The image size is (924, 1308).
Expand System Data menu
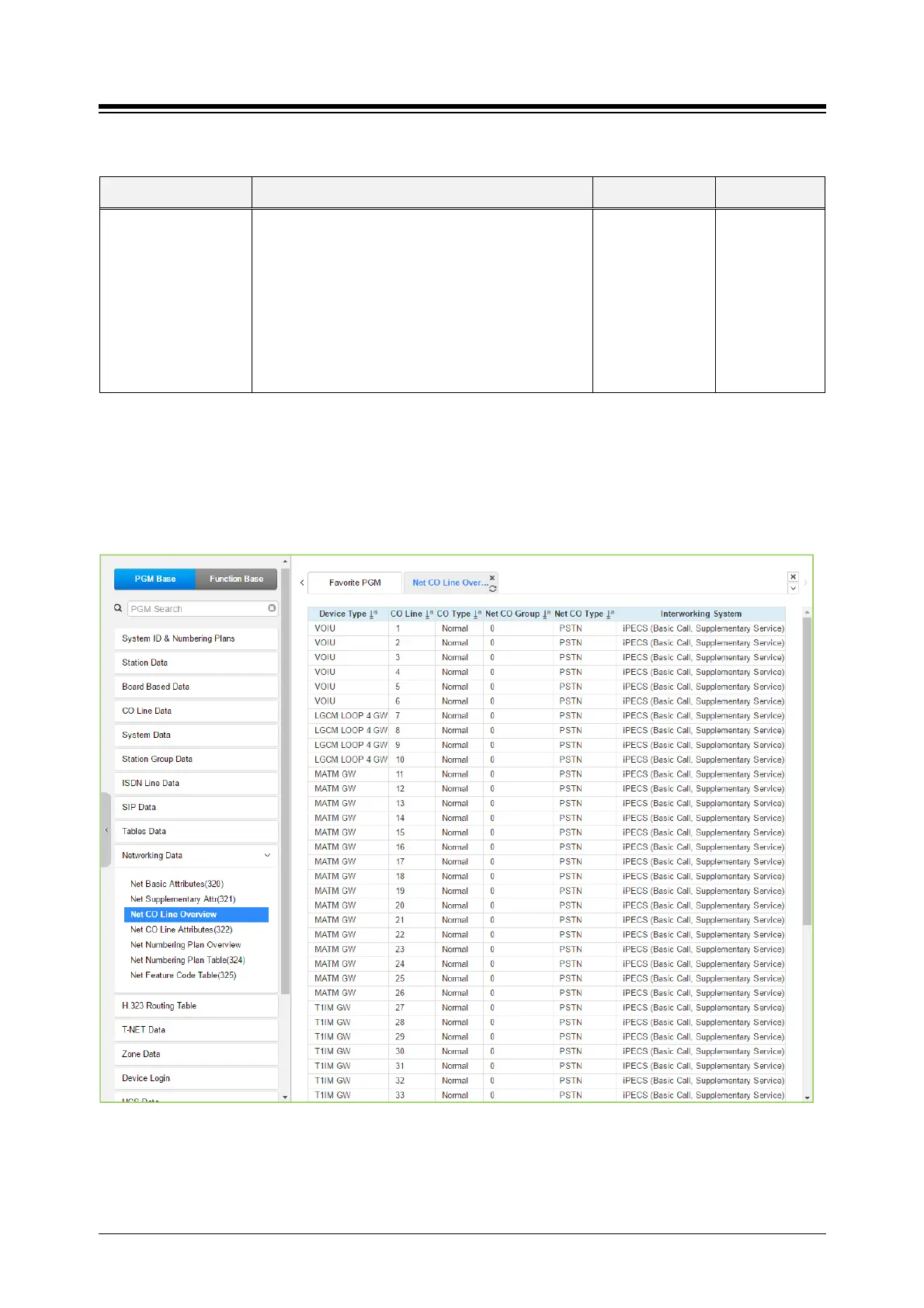(196, 735)
